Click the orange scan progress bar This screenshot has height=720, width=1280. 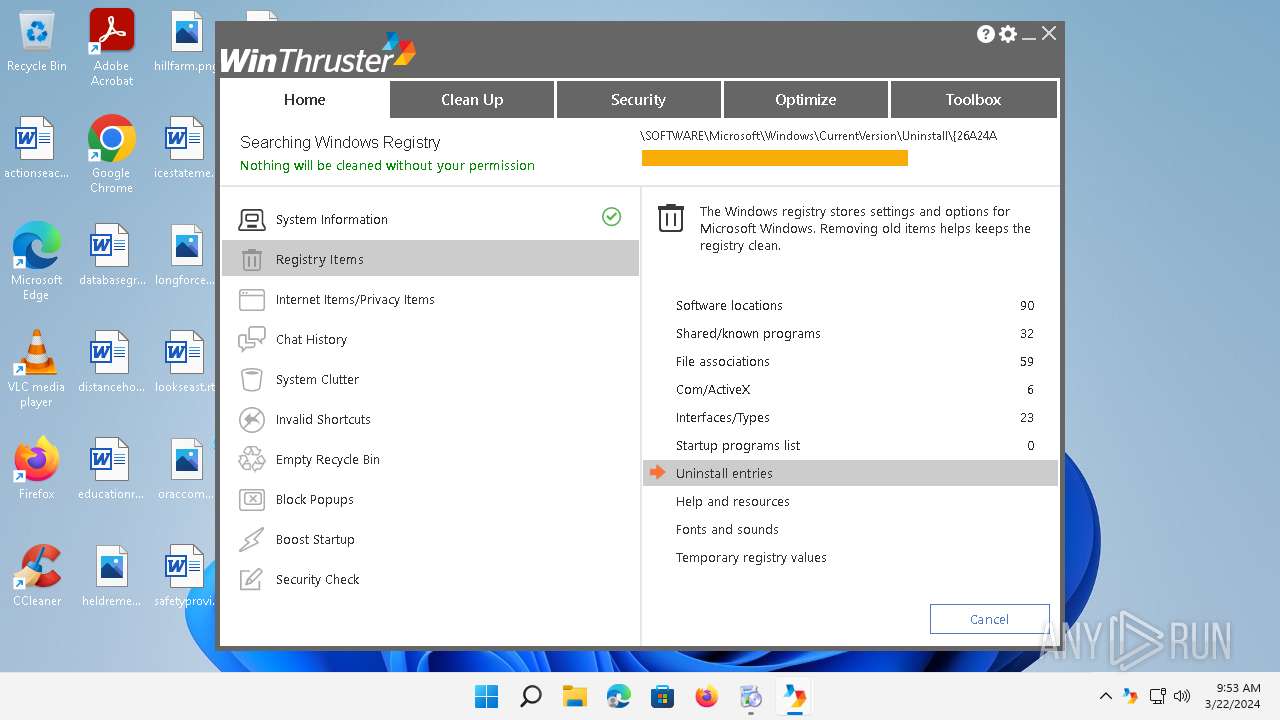pos(775,158)
